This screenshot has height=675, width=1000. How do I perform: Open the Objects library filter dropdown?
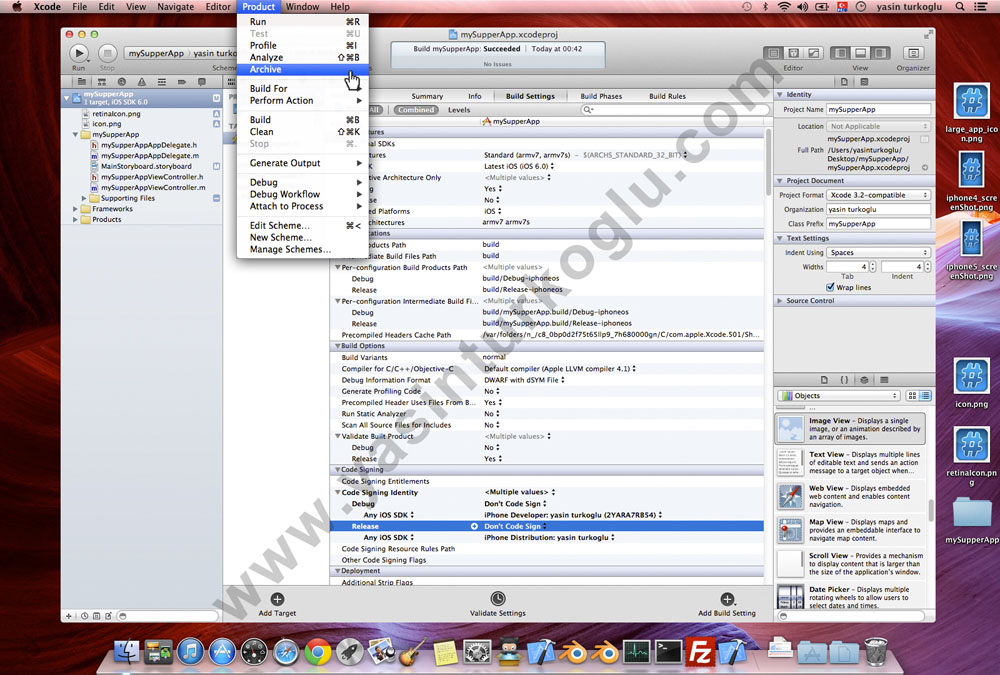point(839,396)
